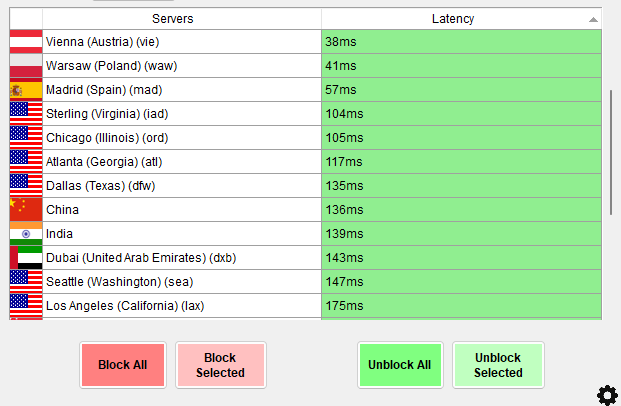The height and width of the screenshot is (406, 621).
Task: Click the 175ms latency cell
Action: (461, 305)
